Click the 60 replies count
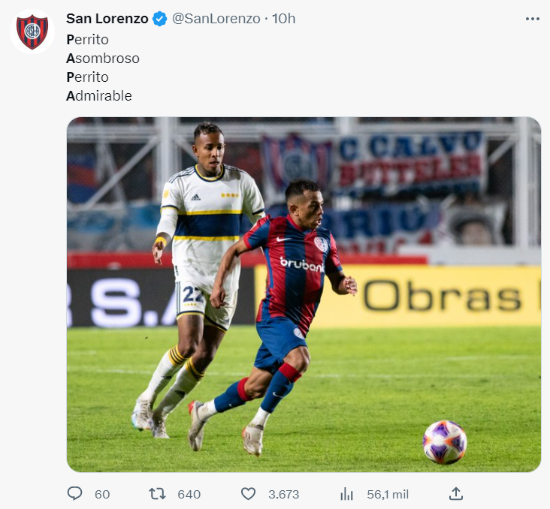 pos(102,495)
